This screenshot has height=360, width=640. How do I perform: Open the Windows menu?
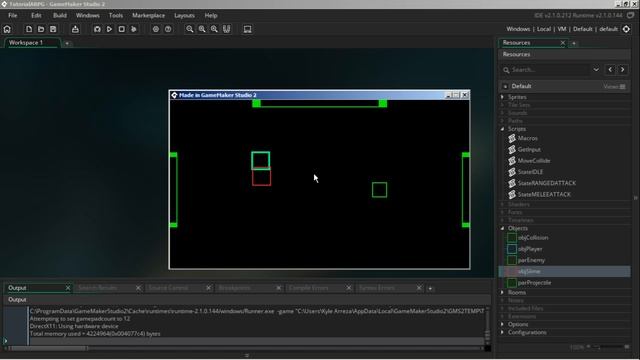[x=88, y=16]
